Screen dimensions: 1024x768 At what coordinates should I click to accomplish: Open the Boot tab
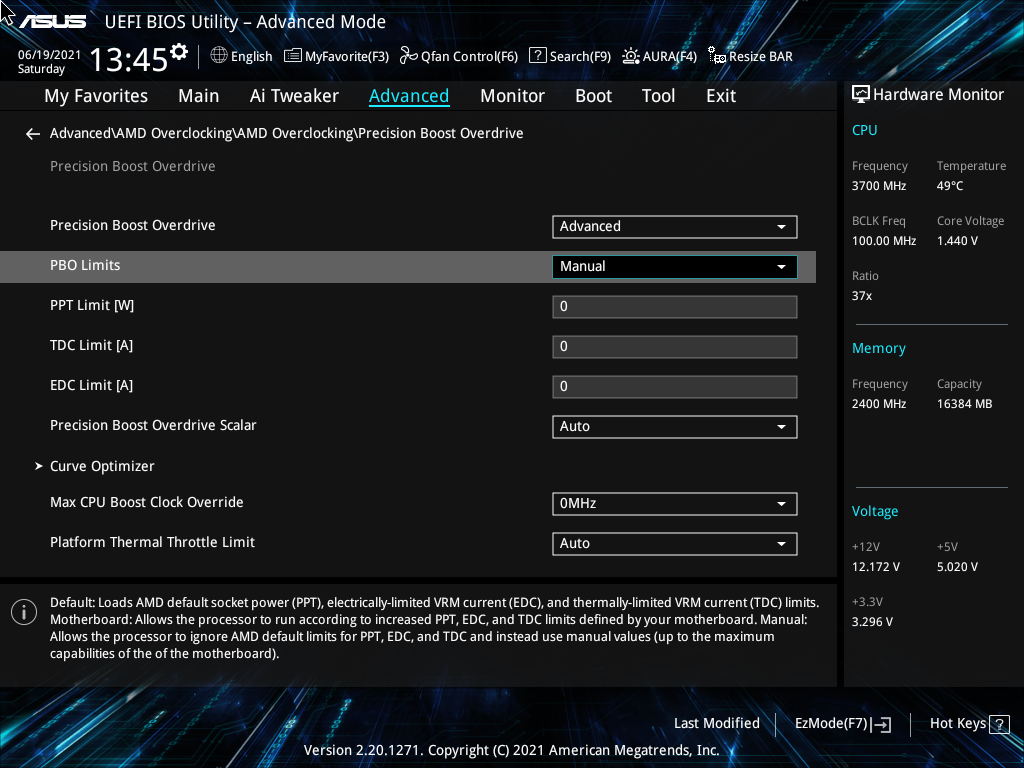[593, 96]
